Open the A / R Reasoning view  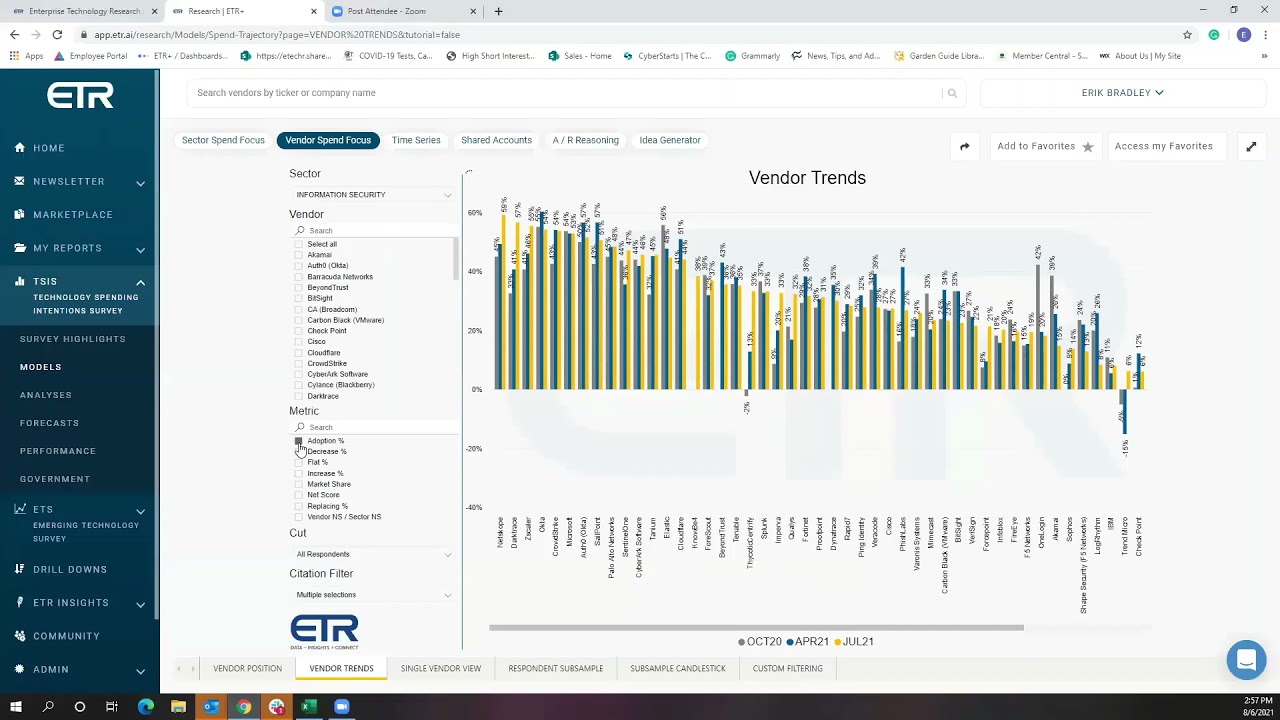tap(585, 140)
